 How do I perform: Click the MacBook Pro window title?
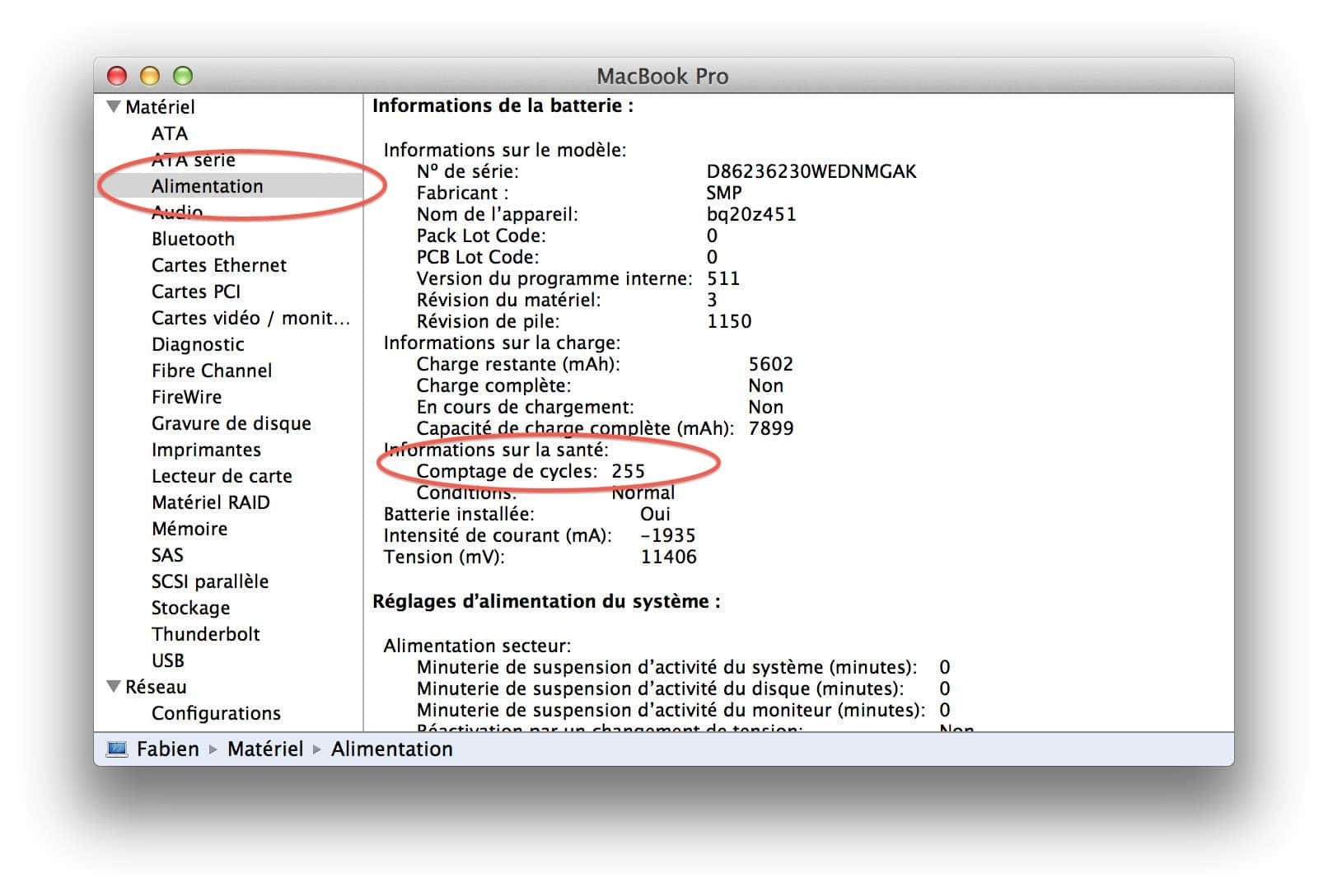663,77
